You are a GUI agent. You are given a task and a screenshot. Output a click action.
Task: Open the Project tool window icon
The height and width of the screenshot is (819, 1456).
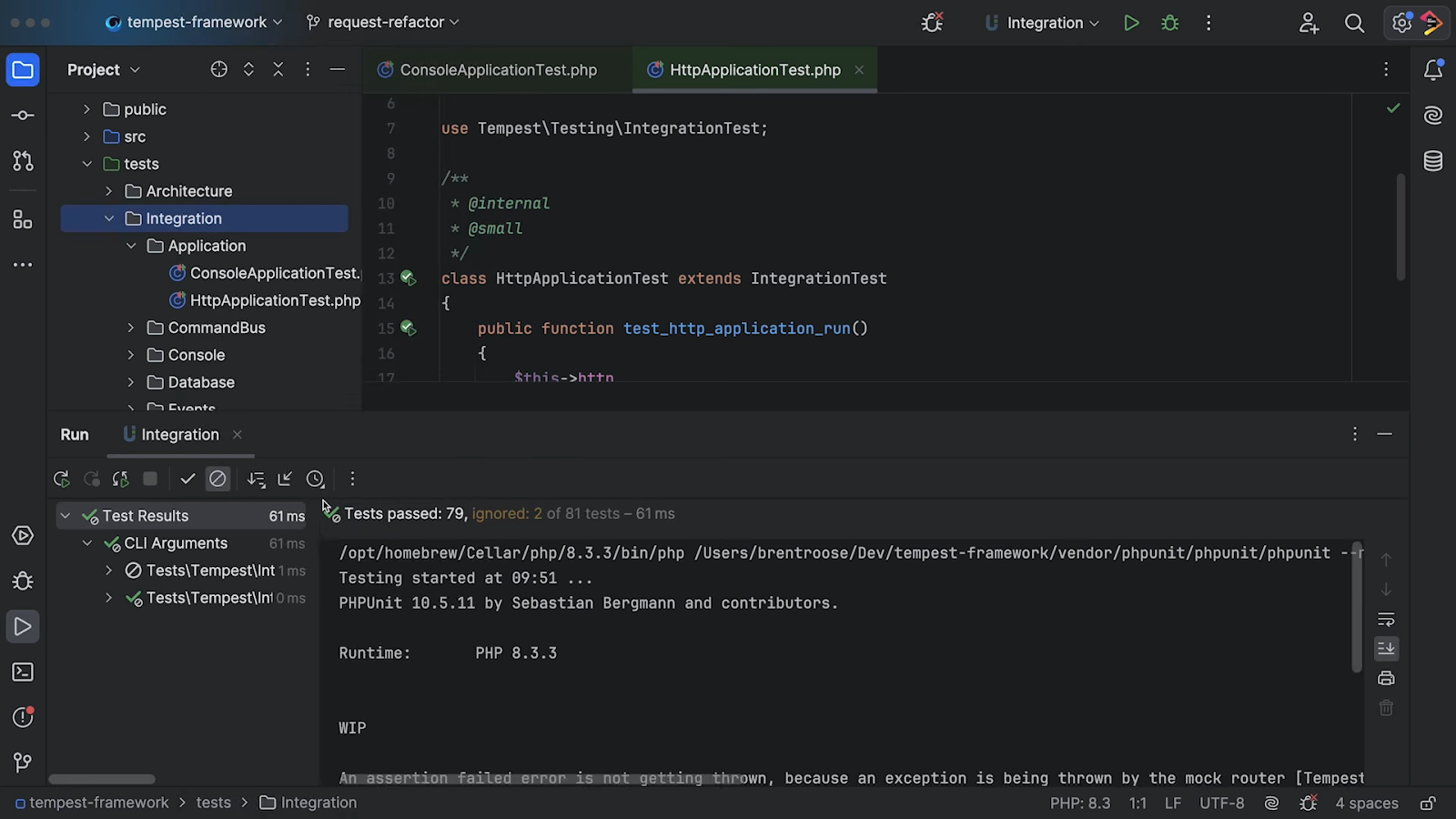[23, 70]
